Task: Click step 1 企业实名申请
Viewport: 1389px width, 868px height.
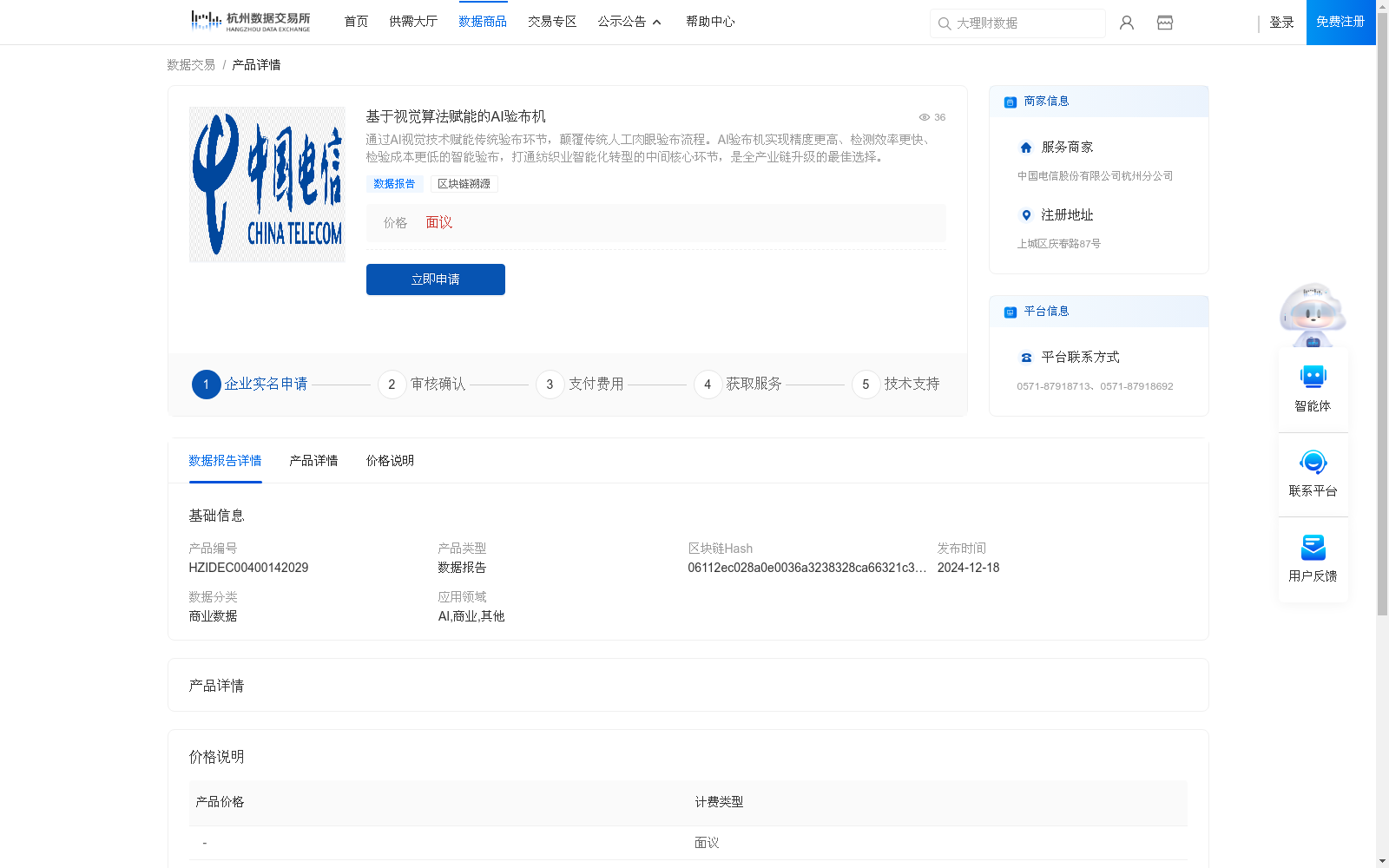Action: [250, 384]
